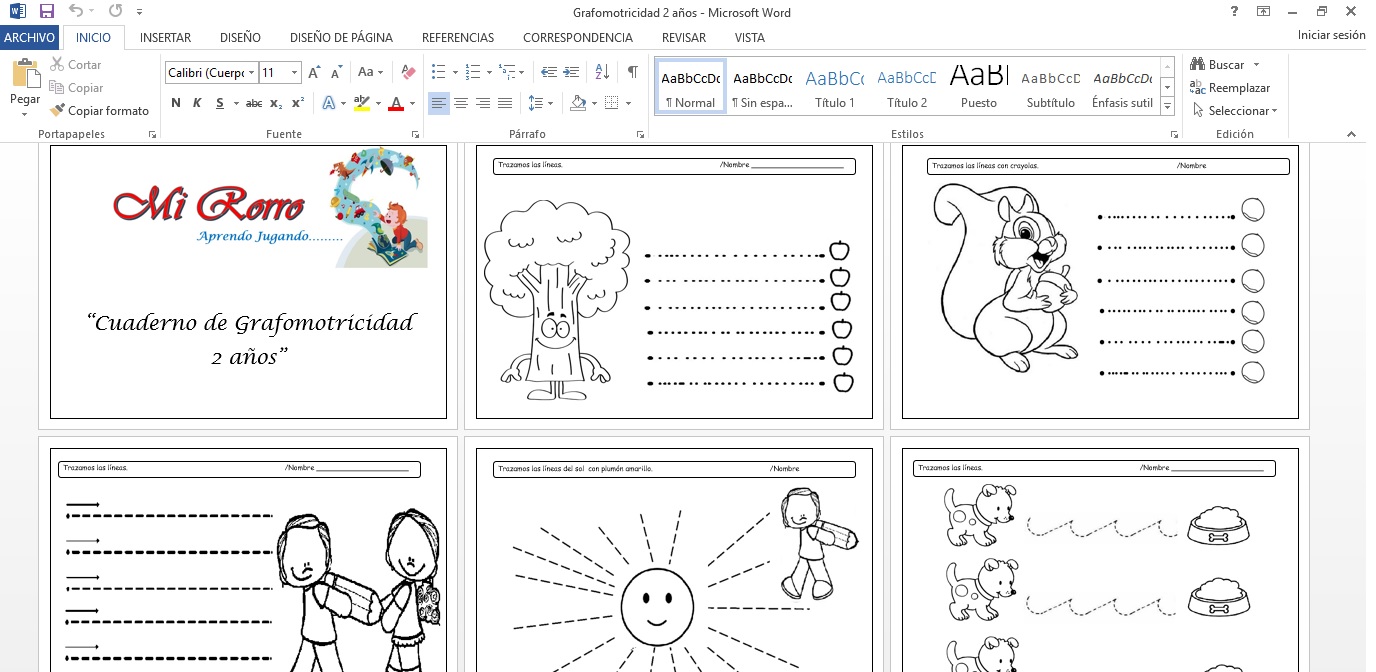Toggle show paragraph marks pilcrow

coord(632,72)
